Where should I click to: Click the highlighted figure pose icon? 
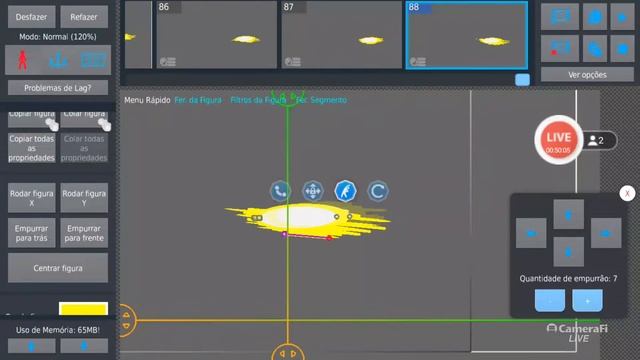click(345, 191)
